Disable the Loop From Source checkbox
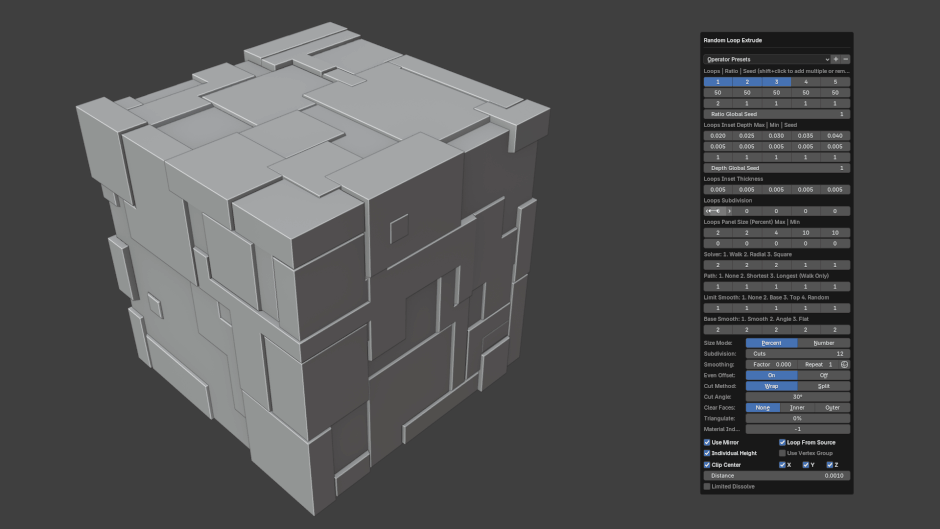Viewport: 940px width, 529px height. (782, 442)
